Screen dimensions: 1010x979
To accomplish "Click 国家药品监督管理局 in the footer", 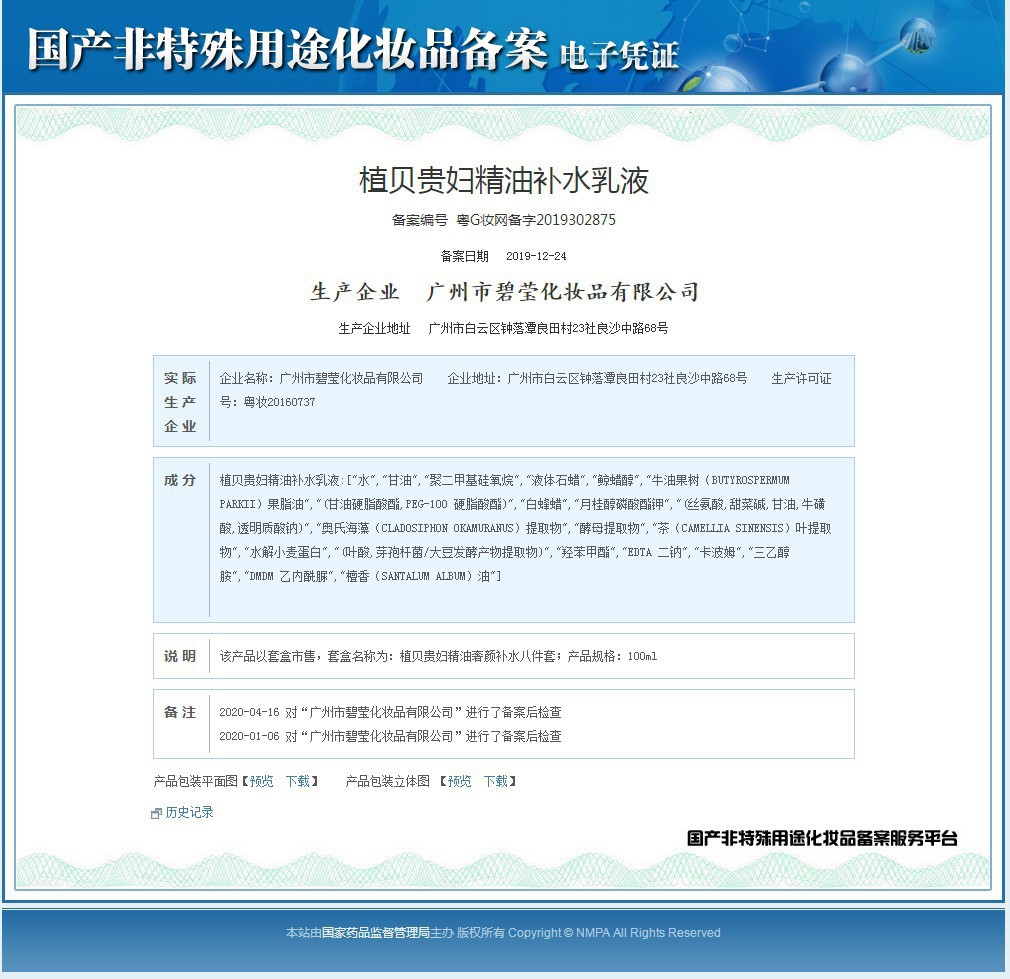I will 376,933.
